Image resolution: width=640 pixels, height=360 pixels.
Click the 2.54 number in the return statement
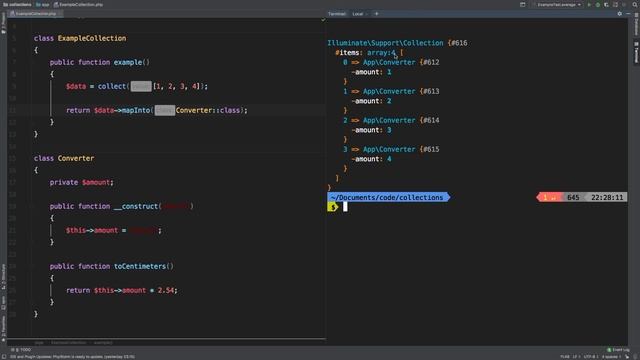(x=166, y=291)
